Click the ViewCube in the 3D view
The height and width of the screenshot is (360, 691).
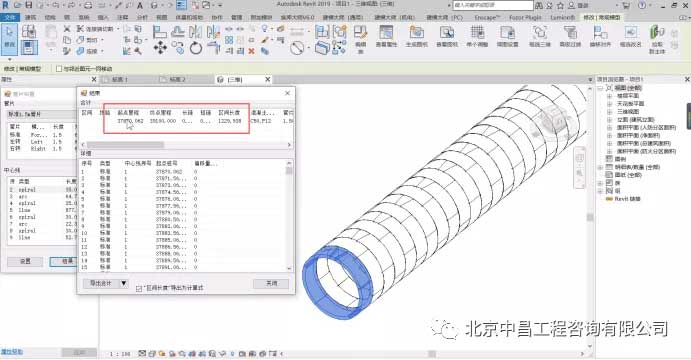click(550, 119)
